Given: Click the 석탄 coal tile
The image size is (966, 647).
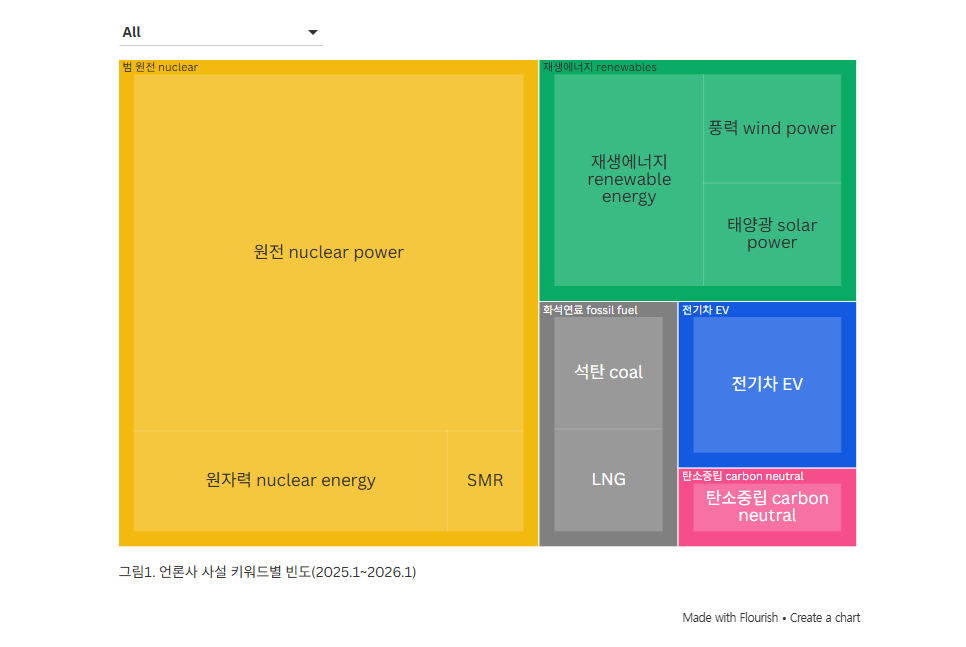Looking at the screenshot, I should pos(609,372).
